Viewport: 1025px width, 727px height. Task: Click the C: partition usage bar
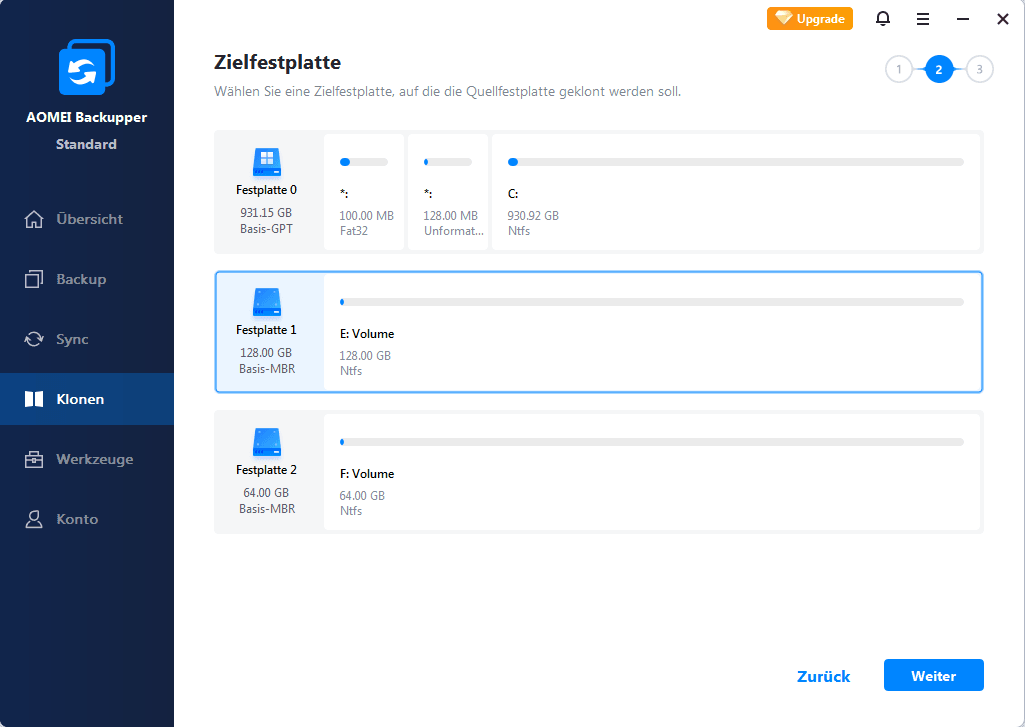[736, 161]
